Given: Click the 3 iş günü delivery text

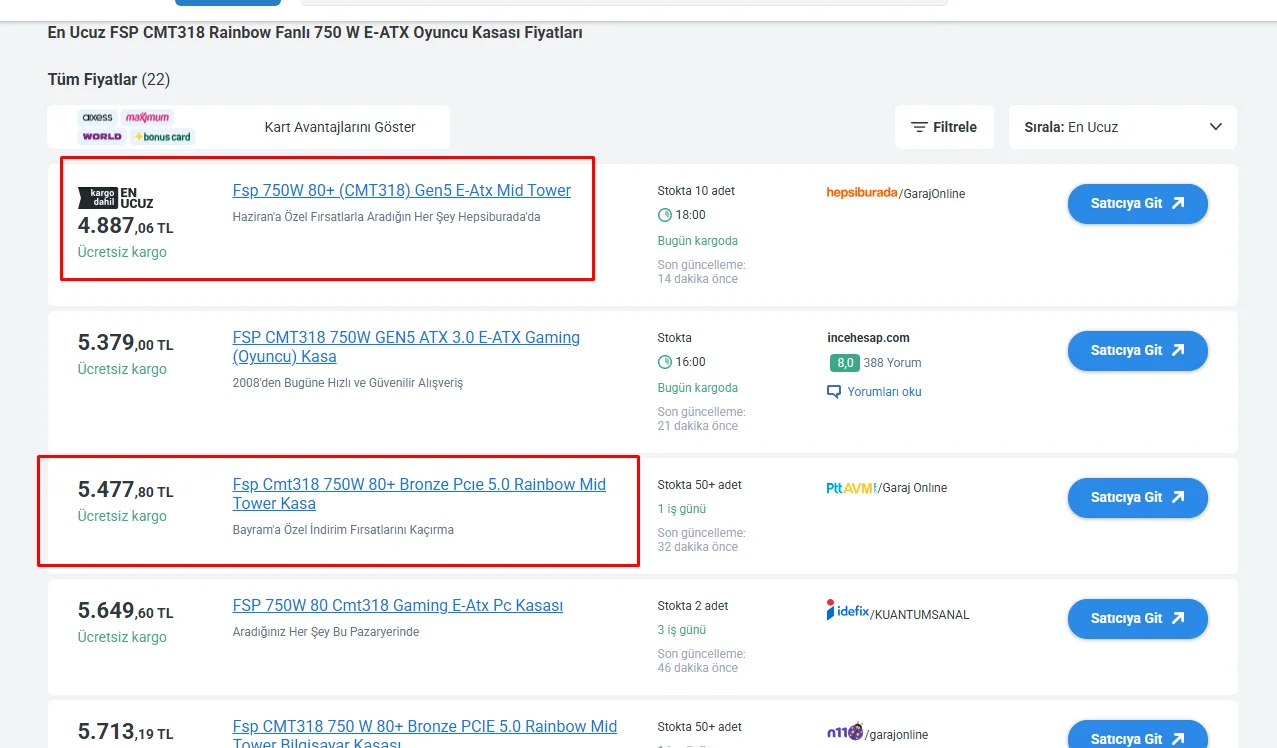Looking at the screenshot, I should (x=682, y=630).
